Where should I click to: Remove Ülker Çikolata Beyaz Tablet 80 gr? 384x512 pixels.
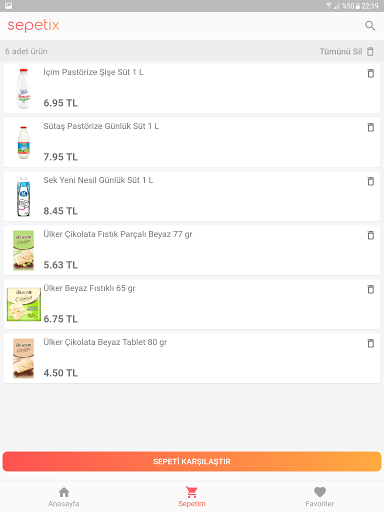(371, 343)
